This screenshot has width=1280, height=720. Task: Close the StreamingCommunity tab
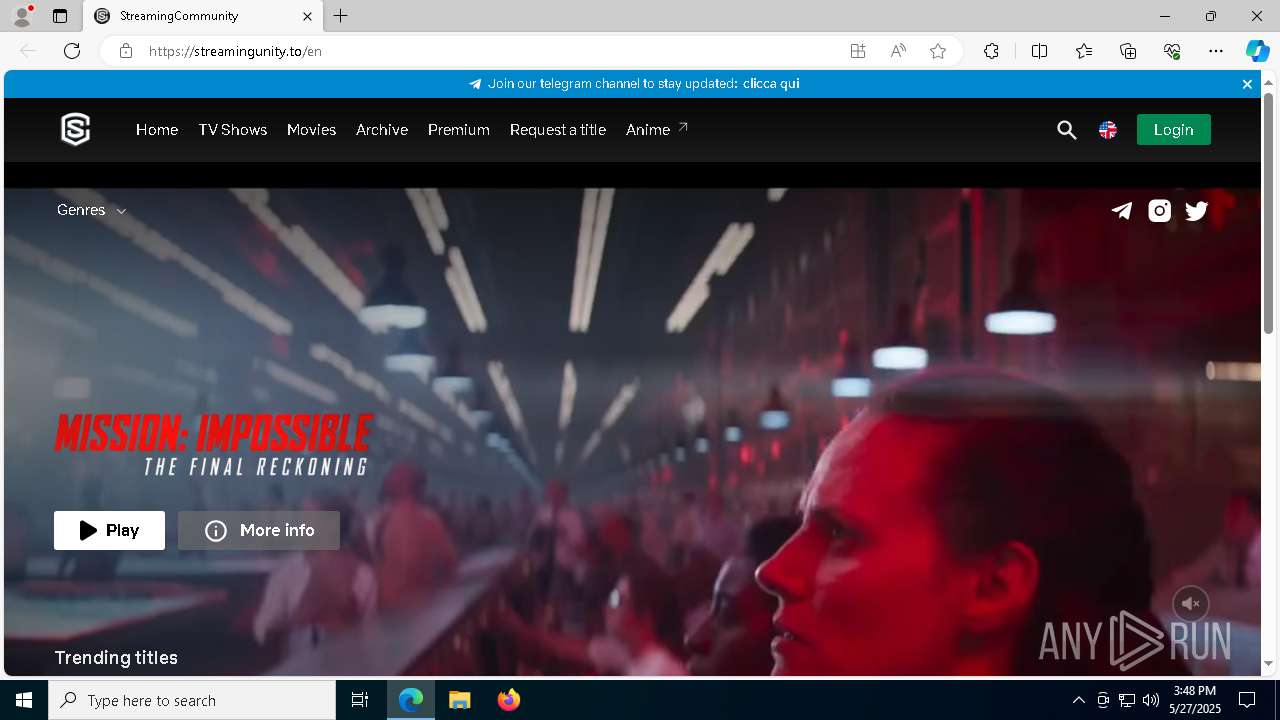click(308, 16)
